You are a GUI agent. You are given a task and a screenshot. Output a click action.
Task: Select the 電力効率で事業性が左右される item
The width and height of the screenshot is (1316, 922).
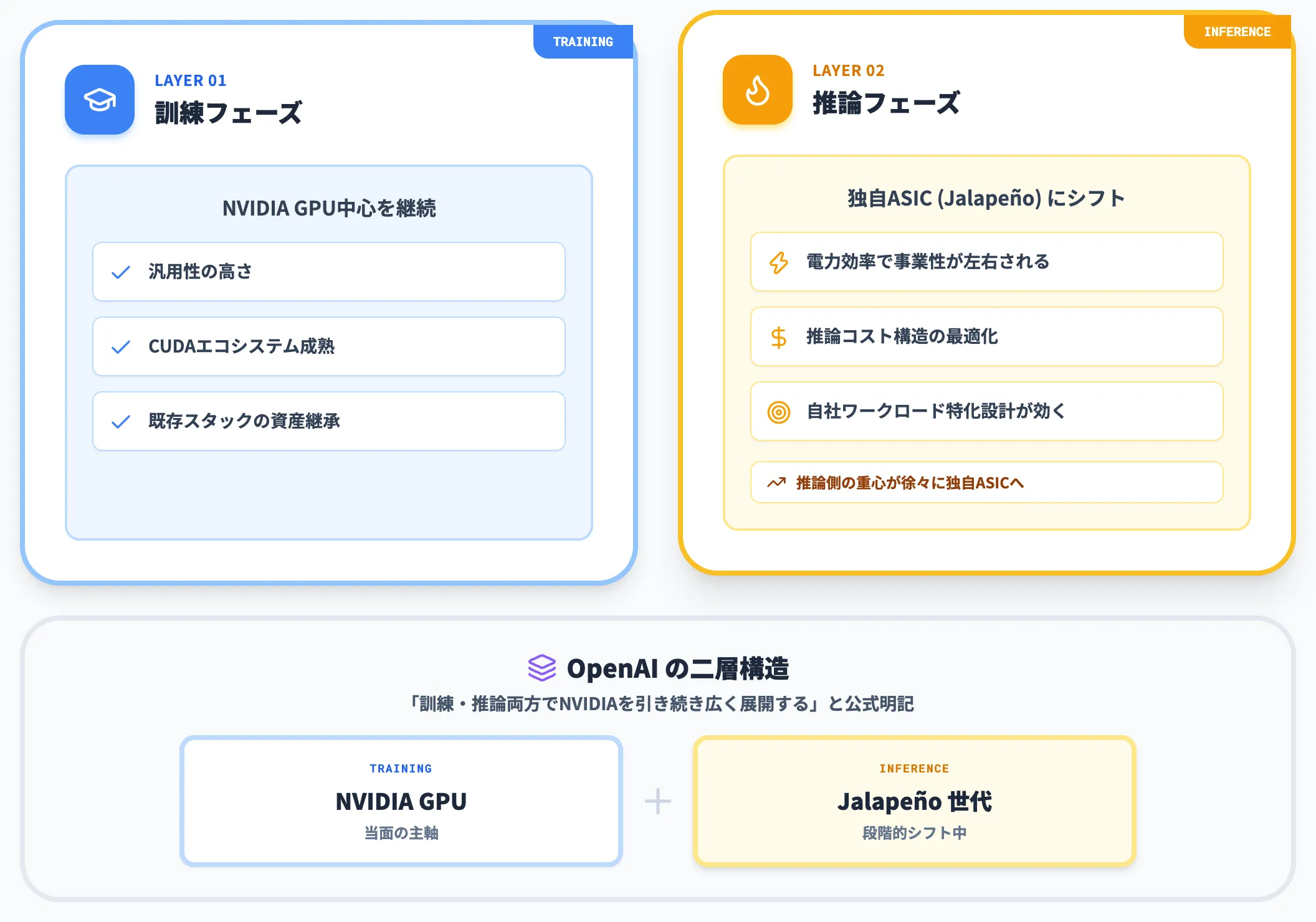coord(987,262)
